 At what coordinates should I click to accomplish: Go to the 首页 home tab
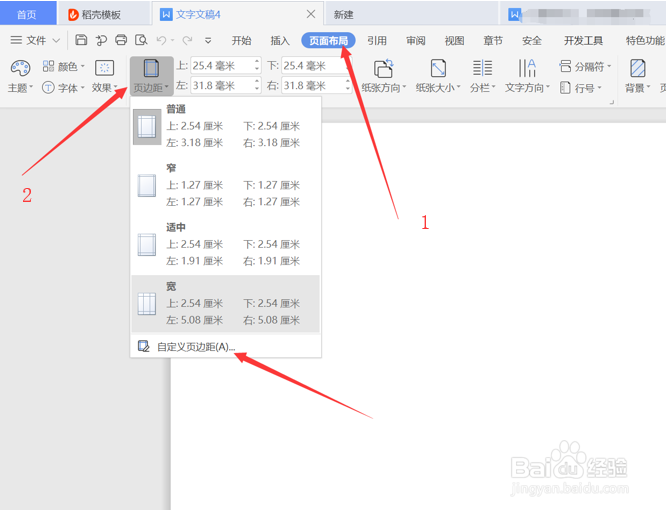point(27,14)
